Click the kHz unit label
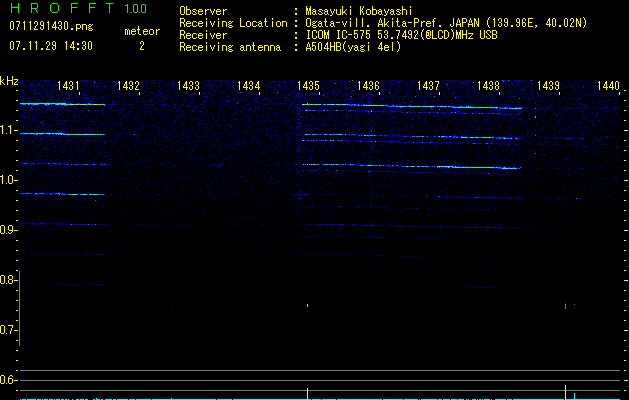 (x=9, y=81)
